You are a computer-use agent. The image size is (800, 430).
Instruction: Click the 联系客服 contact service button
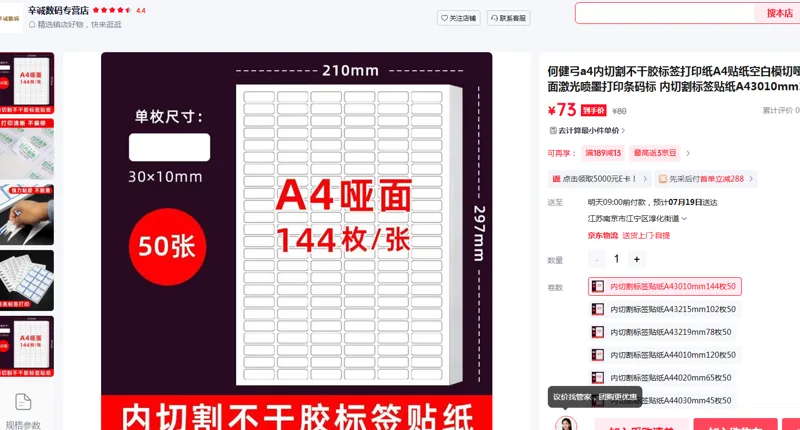point(508,18)
